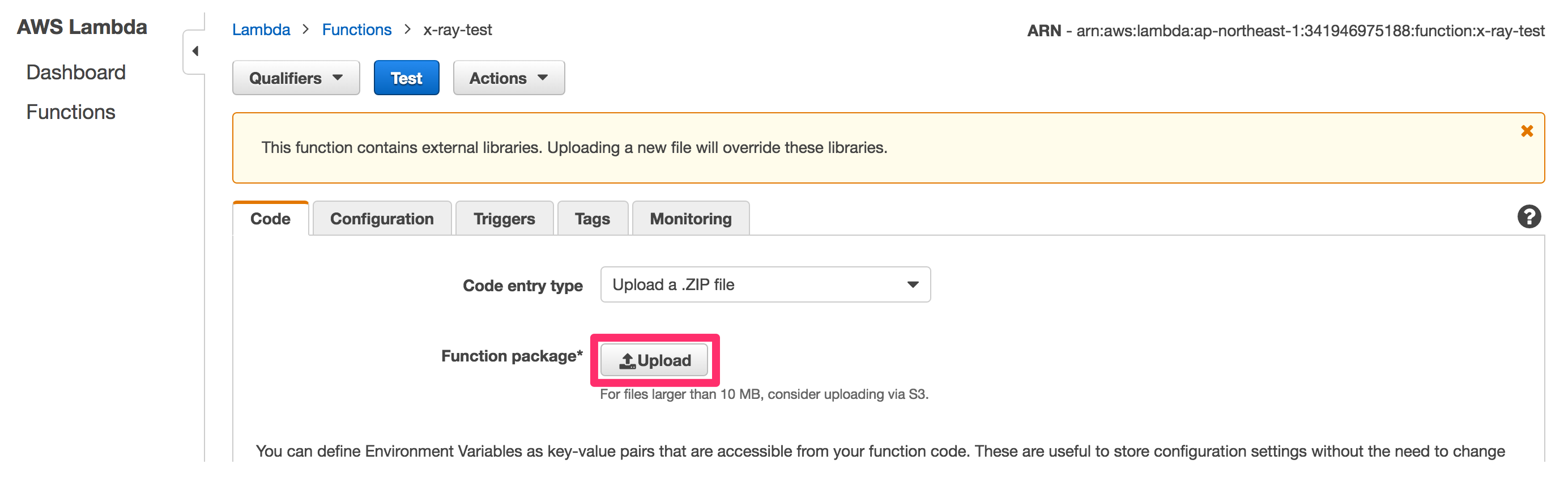The width and height of the screenshot is (1568, 485).
Task: Open the Monitoring tab
Action: pos(691,218)
